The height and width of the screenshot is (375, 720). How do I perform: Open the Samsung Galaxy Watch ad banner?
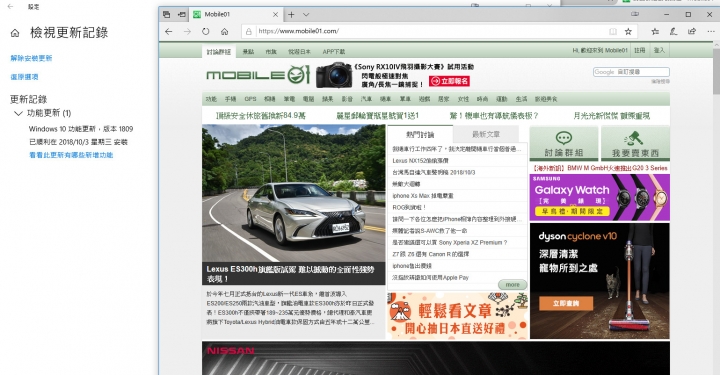point(600,197)
